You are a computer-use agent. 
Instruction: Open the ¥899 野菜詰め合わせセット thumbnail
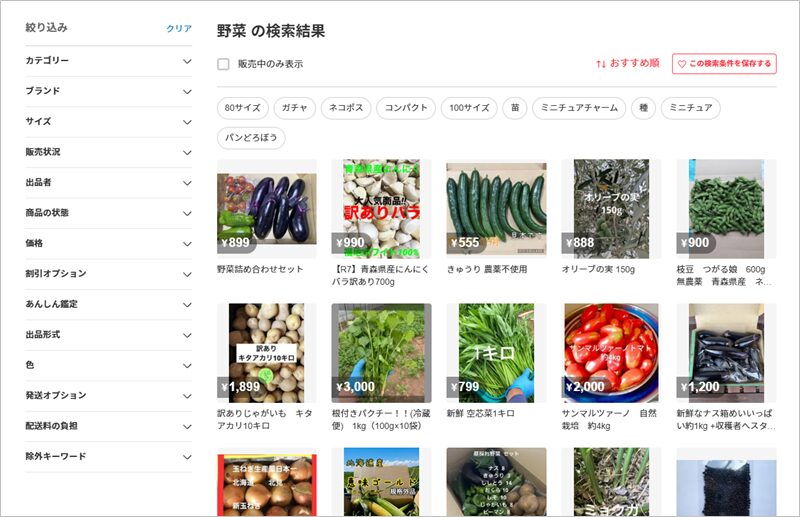pyautogui.click(x=267, y=209)
